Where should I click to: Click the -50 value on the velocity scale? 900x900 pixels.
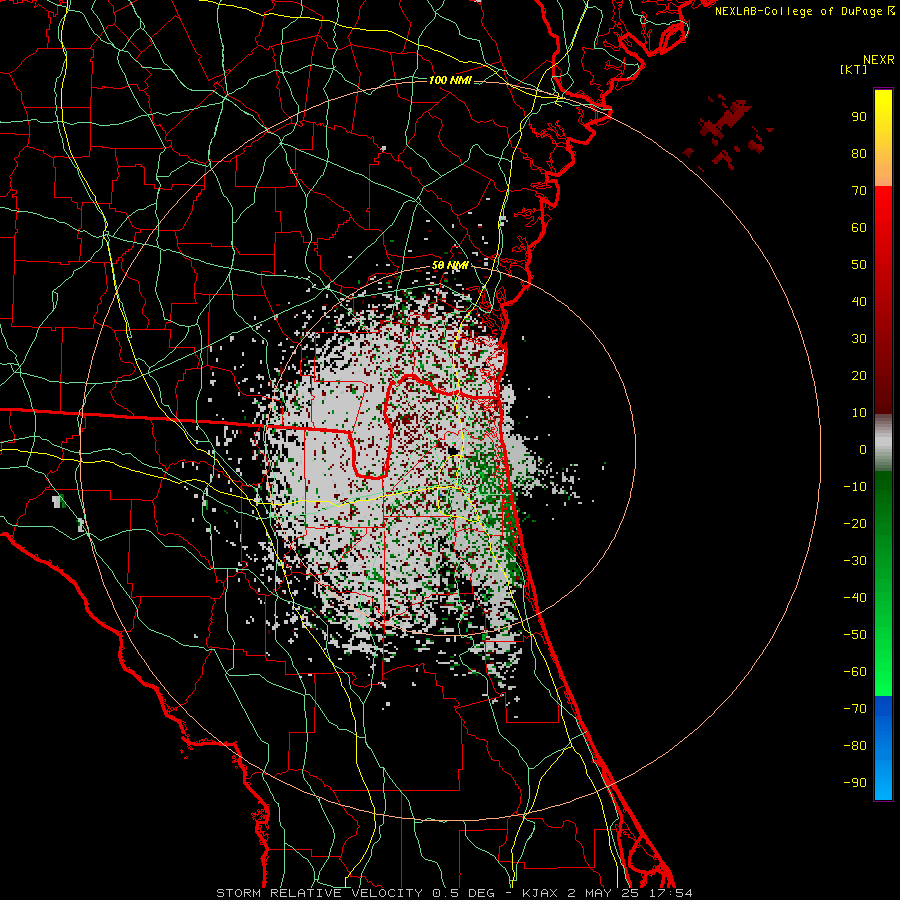pos(855,635)
